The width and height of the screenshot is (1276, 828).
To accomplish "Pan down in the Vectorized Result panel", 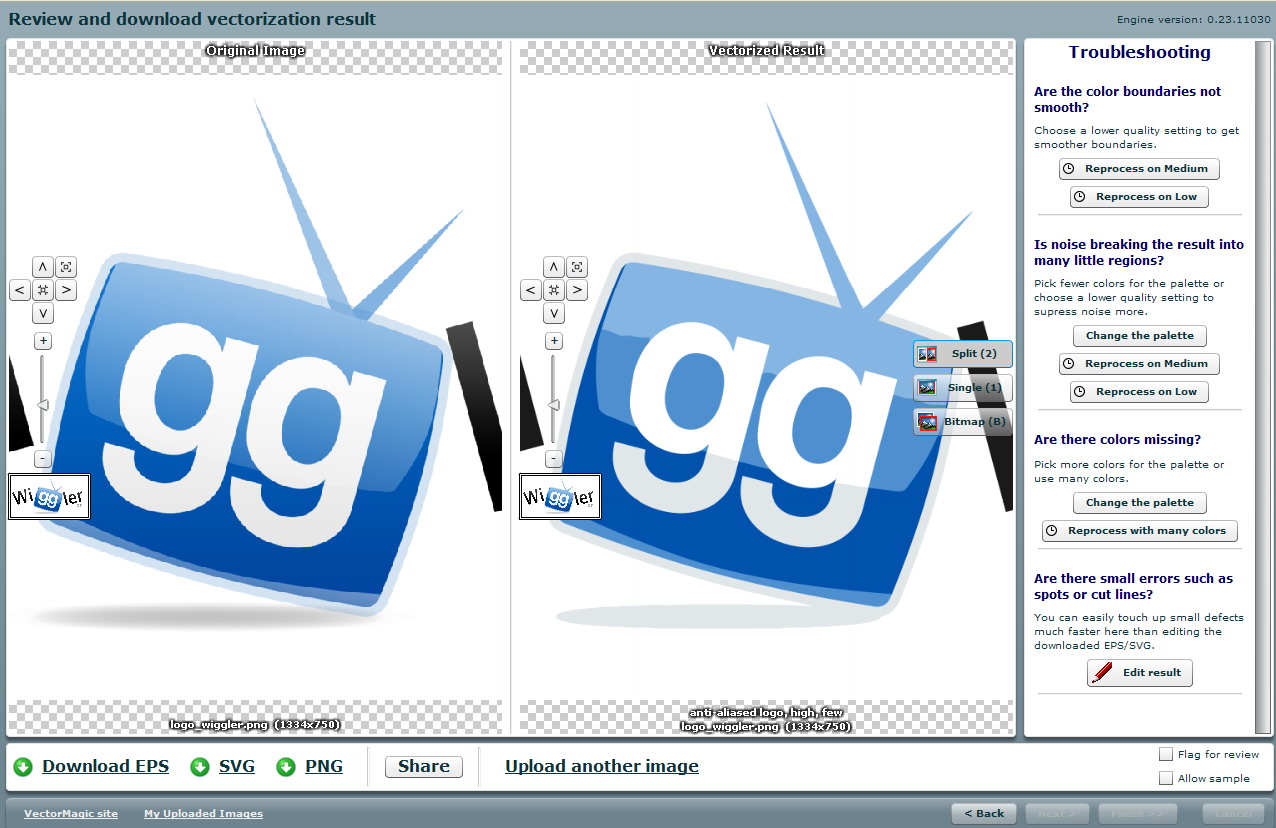I will 554,313.
